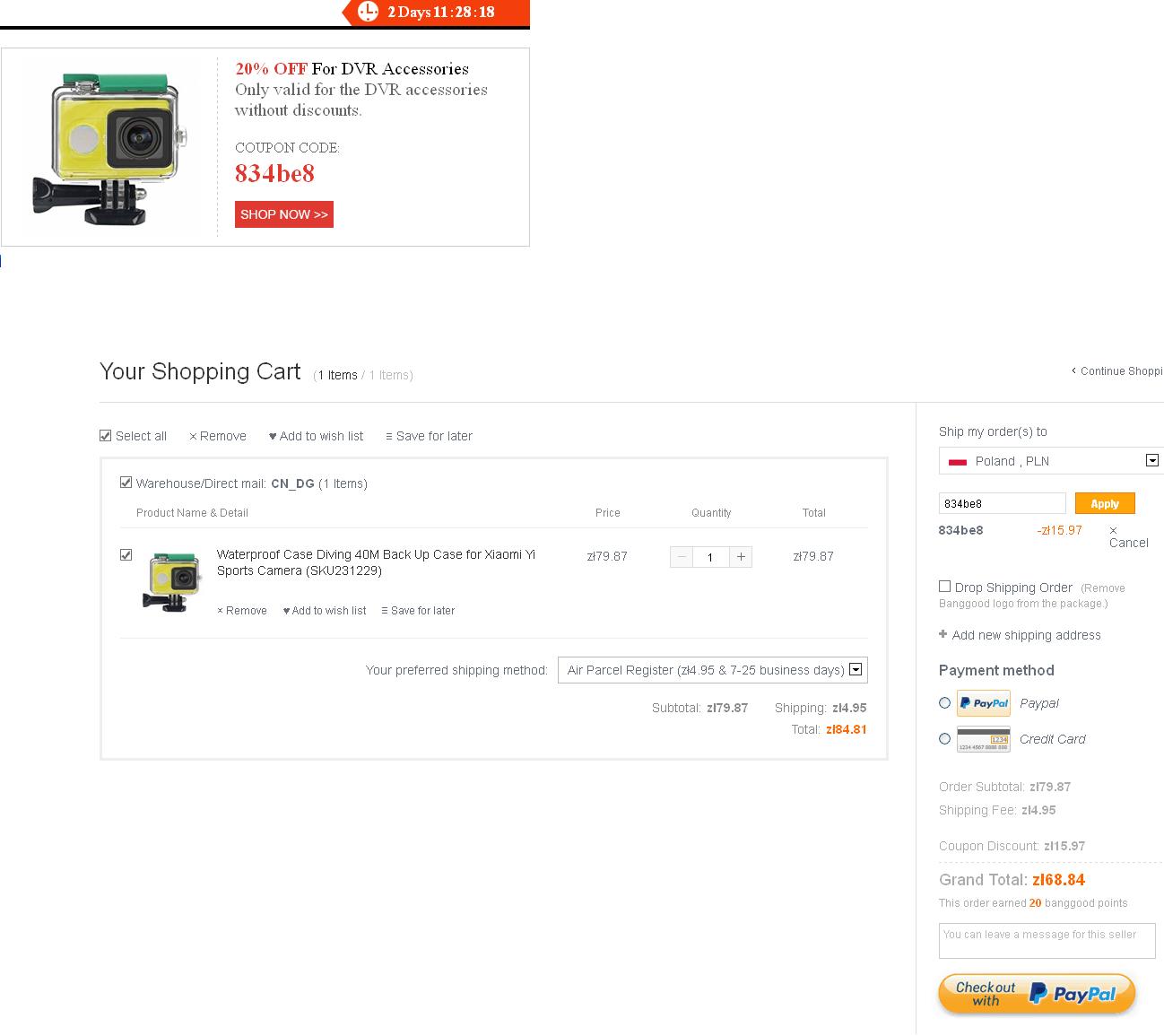Click Remove in the top cart toolbar
Viewport: 1164px width, 1036px height.
coord(218,436)
